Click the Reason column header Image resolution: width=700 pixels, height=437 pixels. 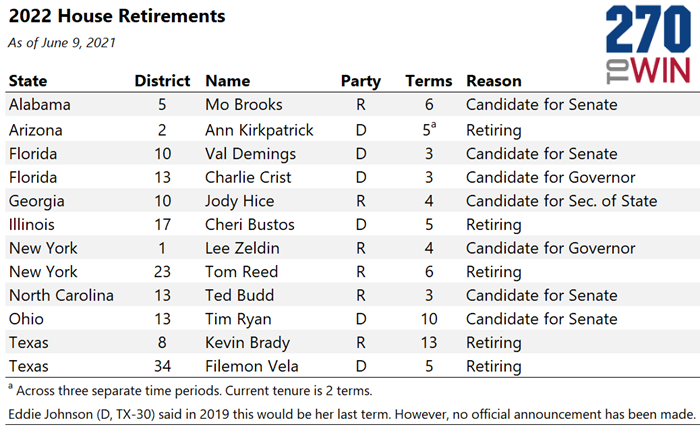pos(494,81)
